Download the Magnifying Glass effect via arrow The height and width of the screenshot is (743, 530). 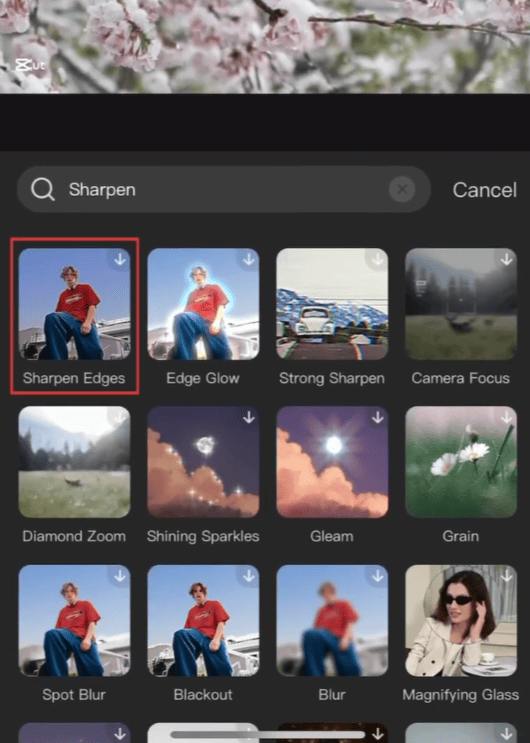(507, 575)
